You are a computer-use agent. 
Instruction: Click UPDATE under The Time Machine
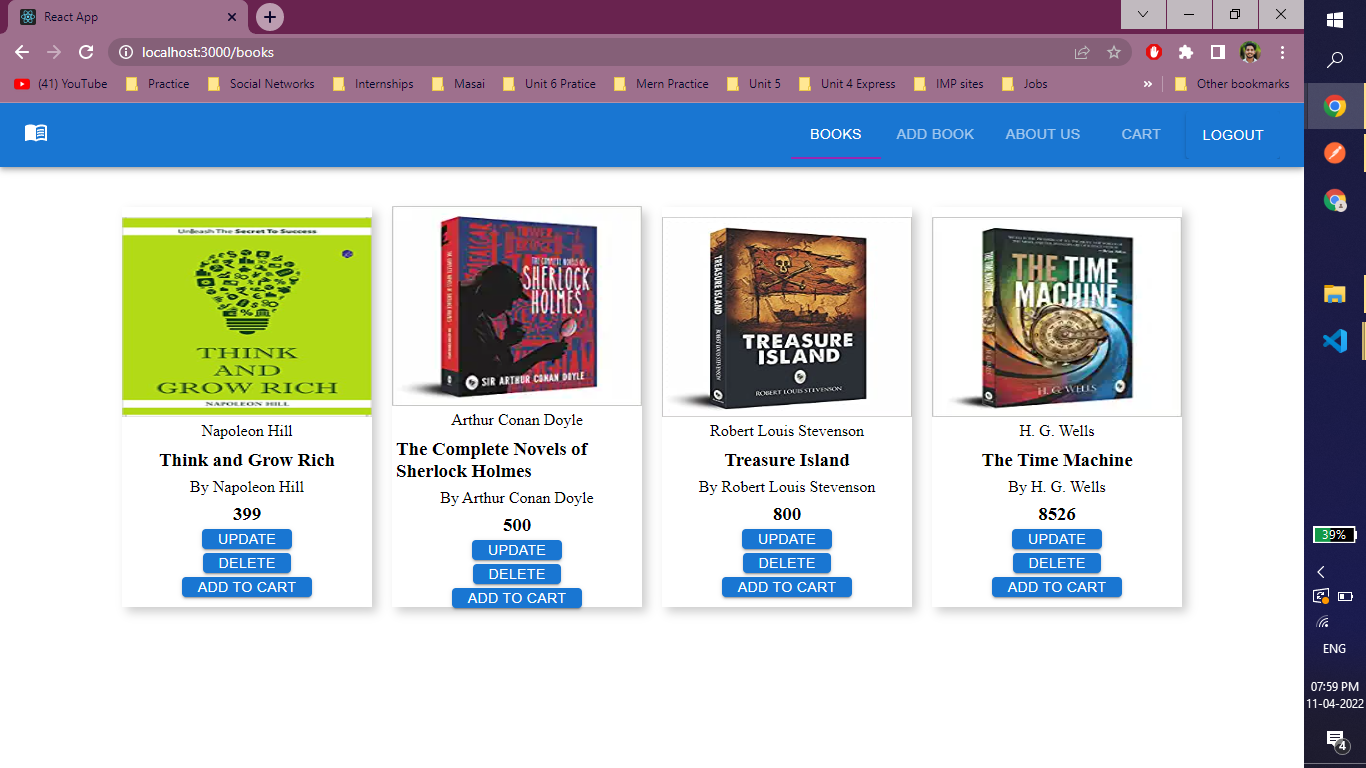(1056, 539)
